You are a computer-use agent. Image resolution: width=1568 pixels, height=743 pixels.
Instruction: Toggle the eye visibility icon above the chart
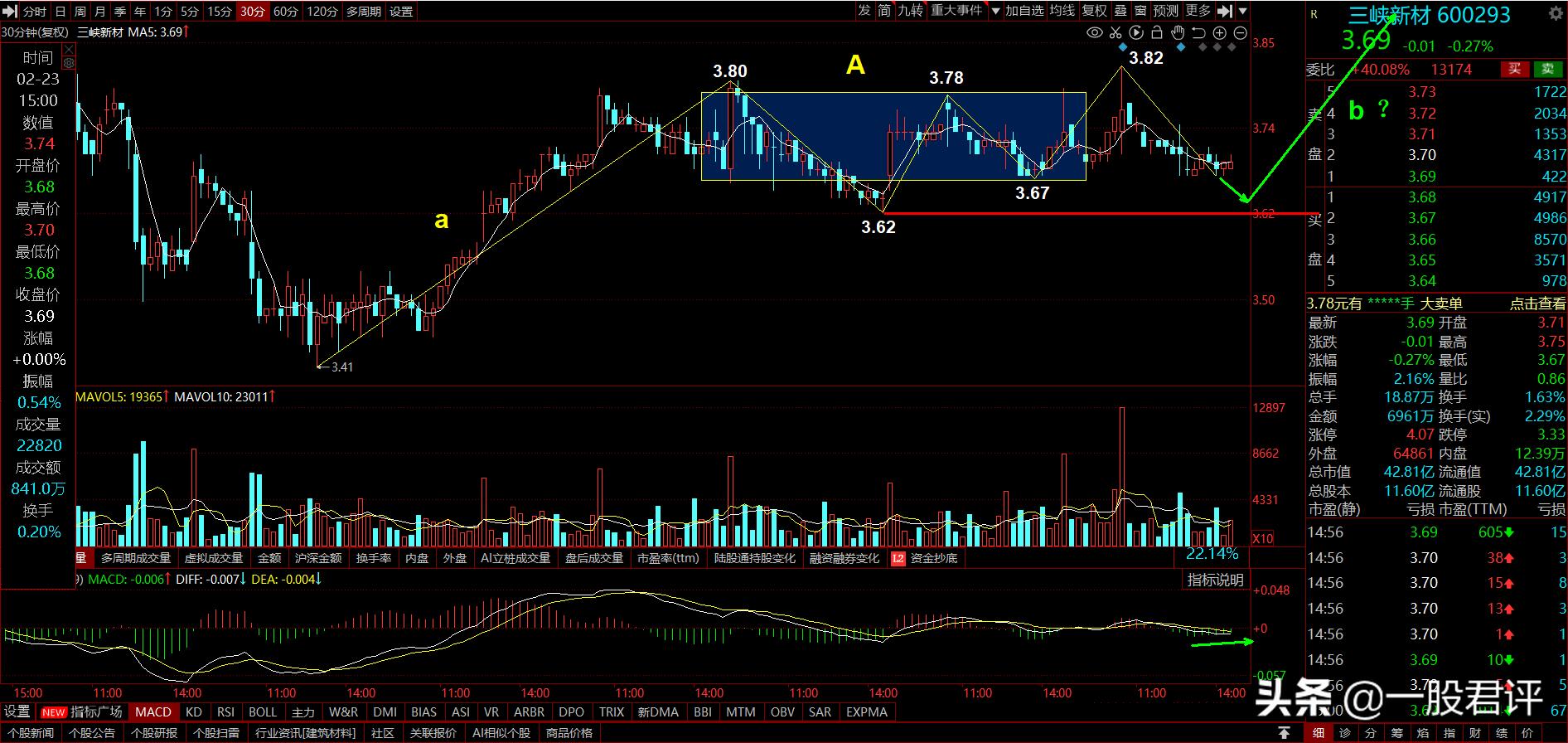(x=1095, y=33)
